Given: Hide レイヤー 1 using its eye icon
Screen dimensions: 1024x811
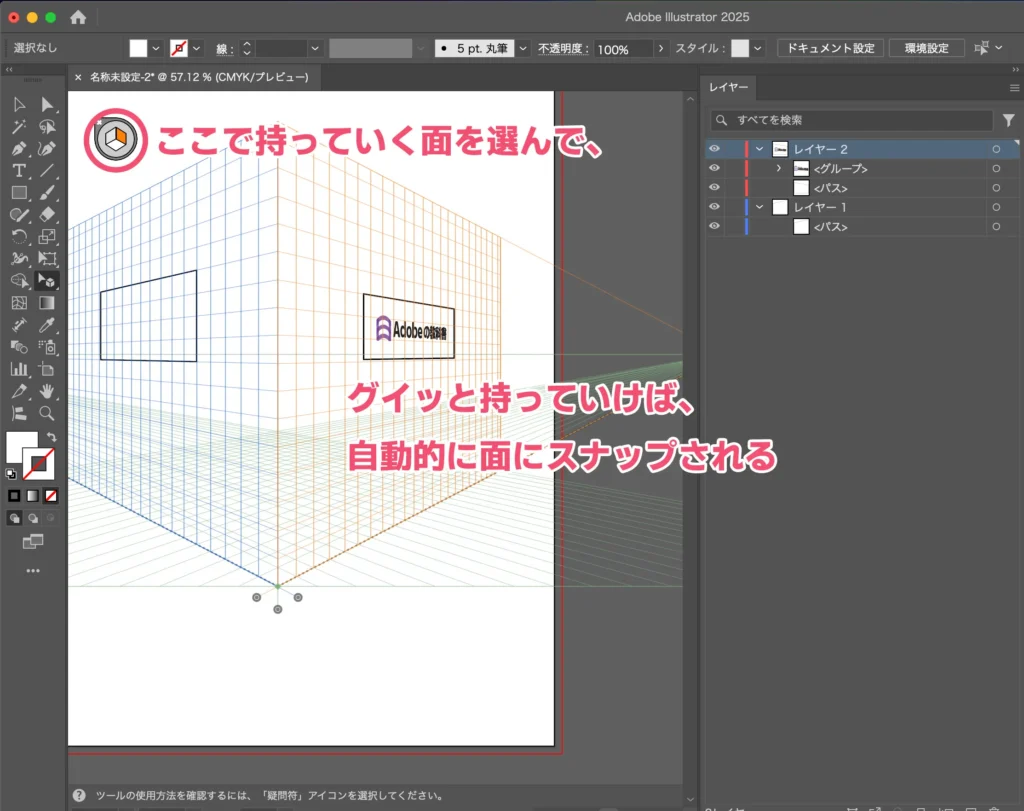Looking at the screenshot, I should tap(714, 207).
